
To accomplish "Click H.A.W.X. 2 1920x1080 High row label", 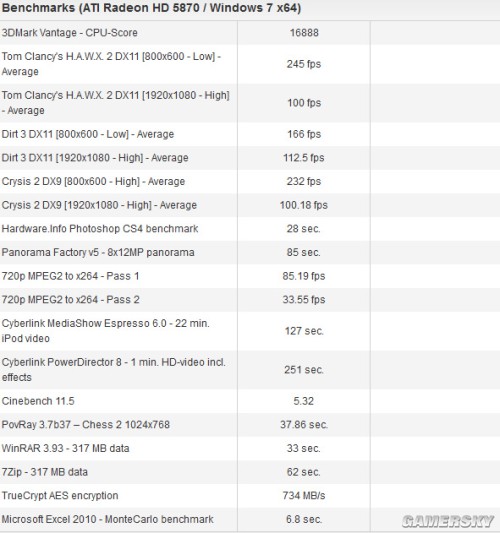I will tap(116, 103).
